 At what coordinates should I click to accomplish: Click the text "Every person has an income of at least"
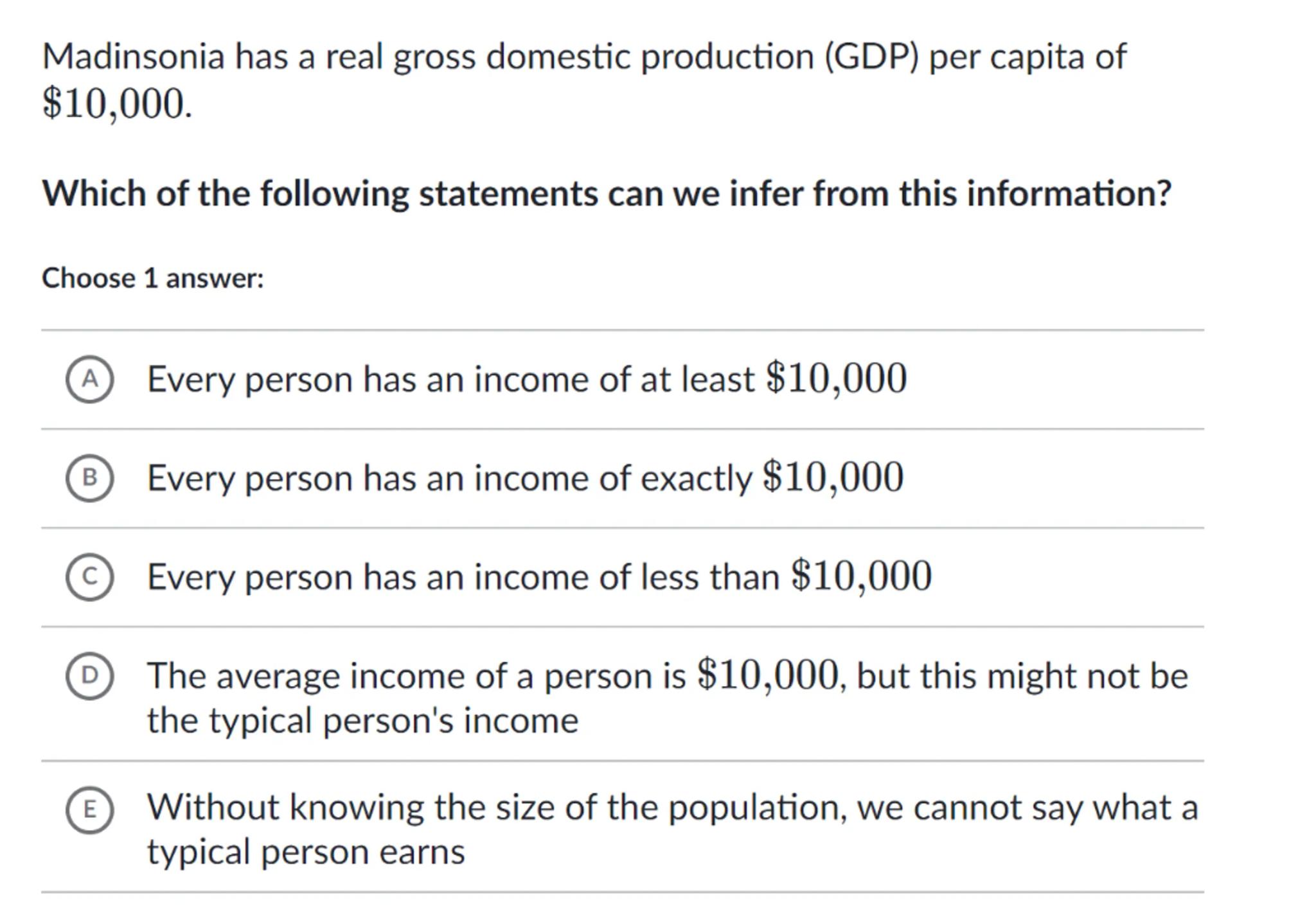pyautogui.click(x=450, y=379)
